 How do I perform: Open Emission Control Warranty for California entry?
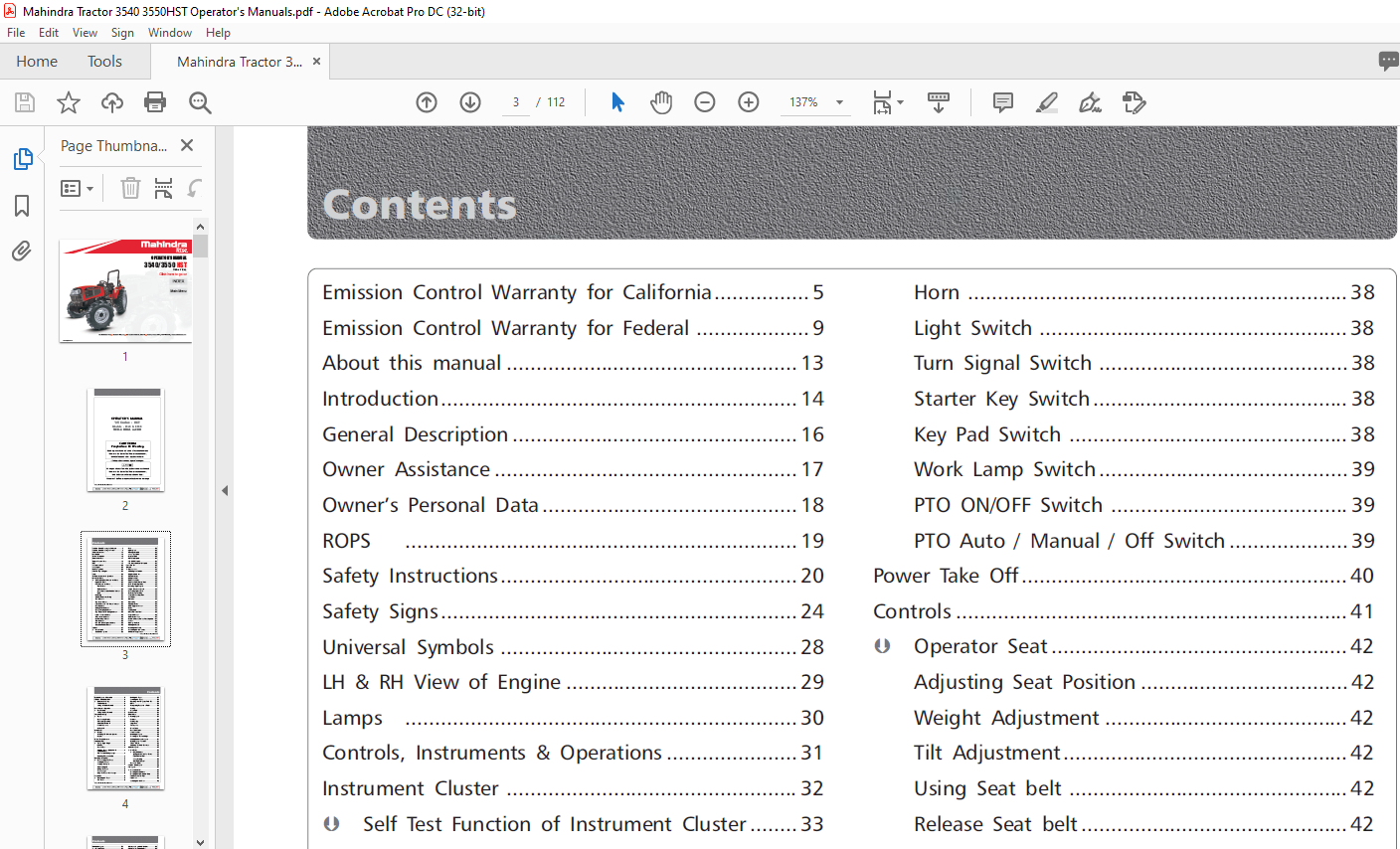pos(573,292)
